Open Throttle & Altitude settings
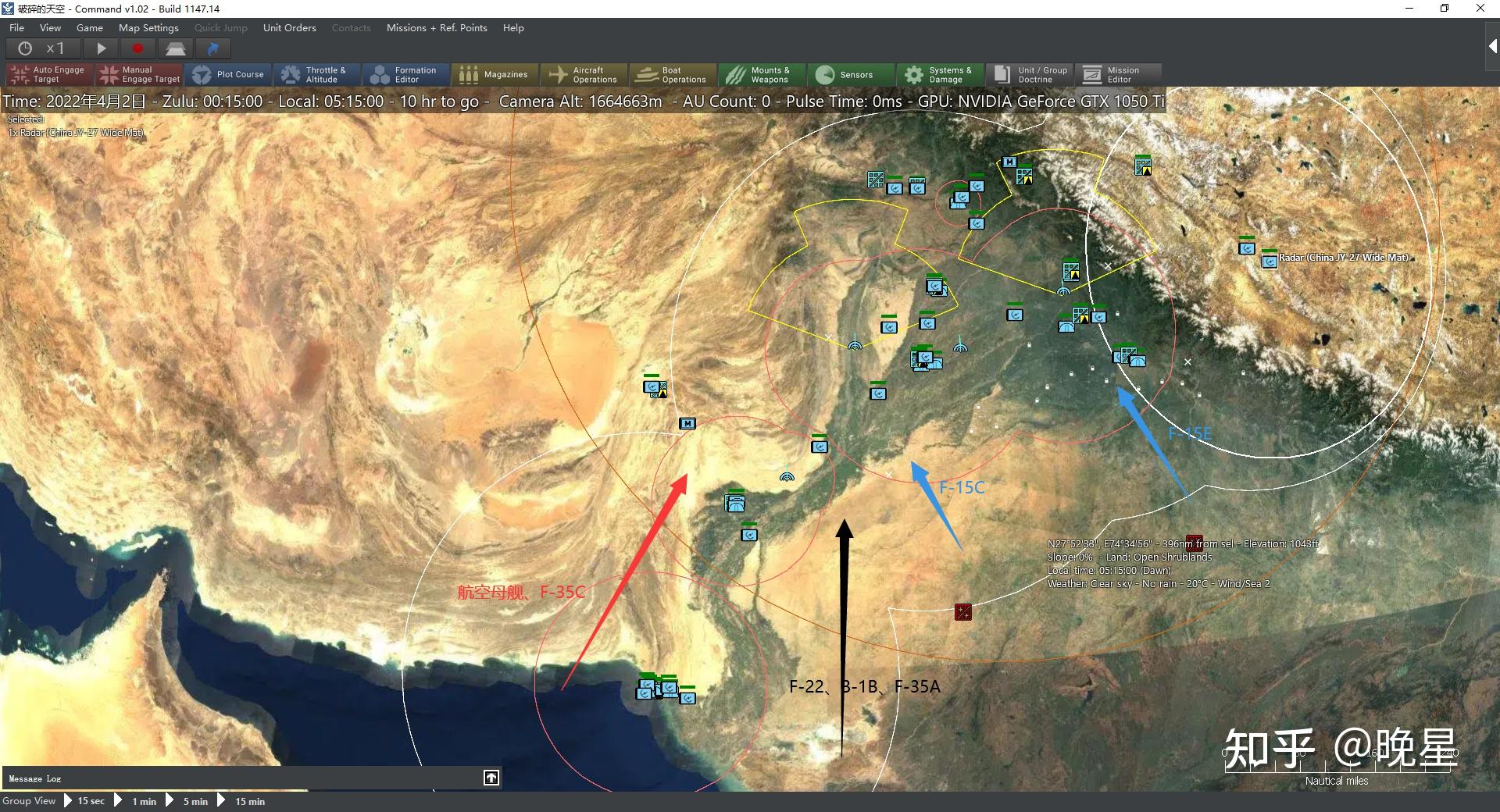This screenshot has height=812, width=1500. click(316, 74)
